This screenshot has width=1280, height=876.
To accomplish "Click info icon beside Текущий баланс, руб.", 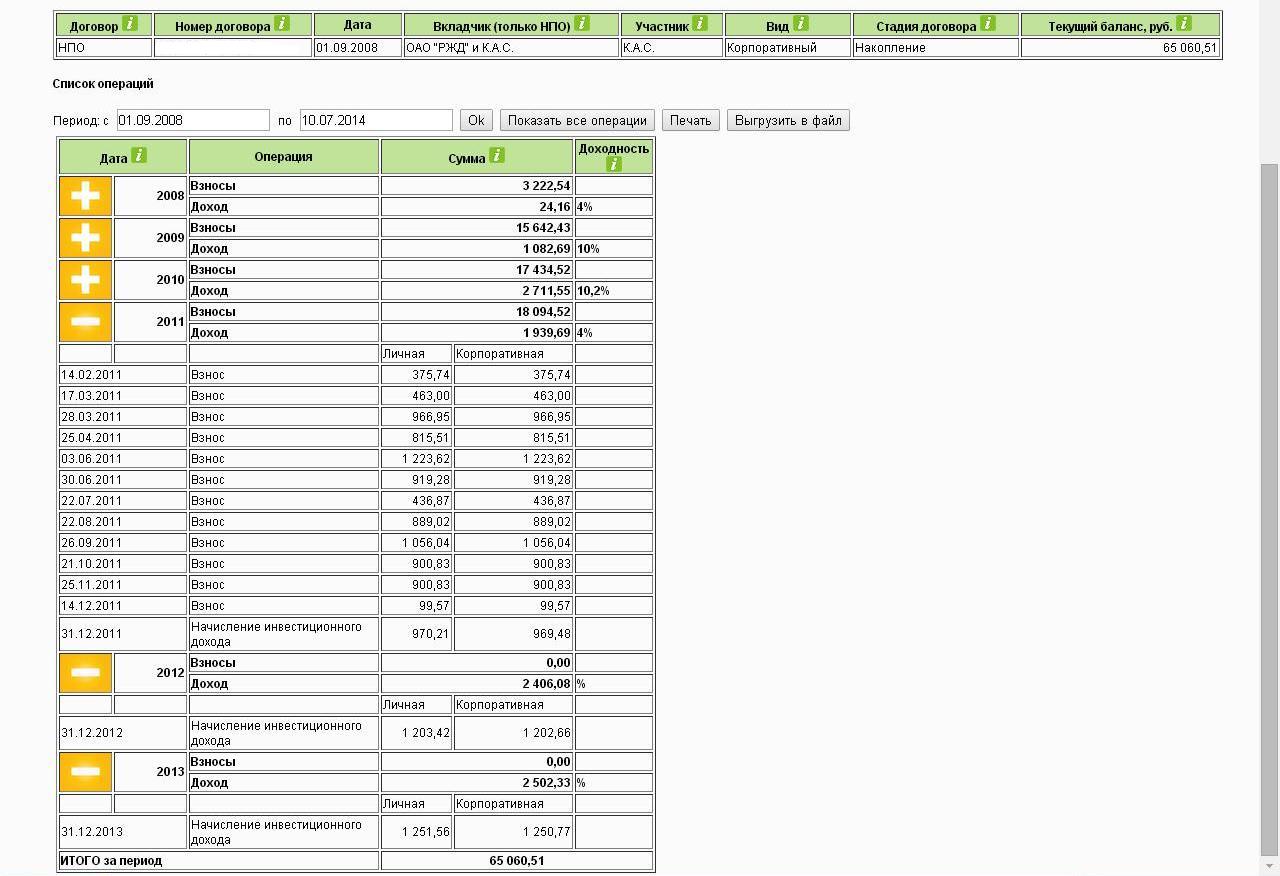I will tap(1184, 24).
